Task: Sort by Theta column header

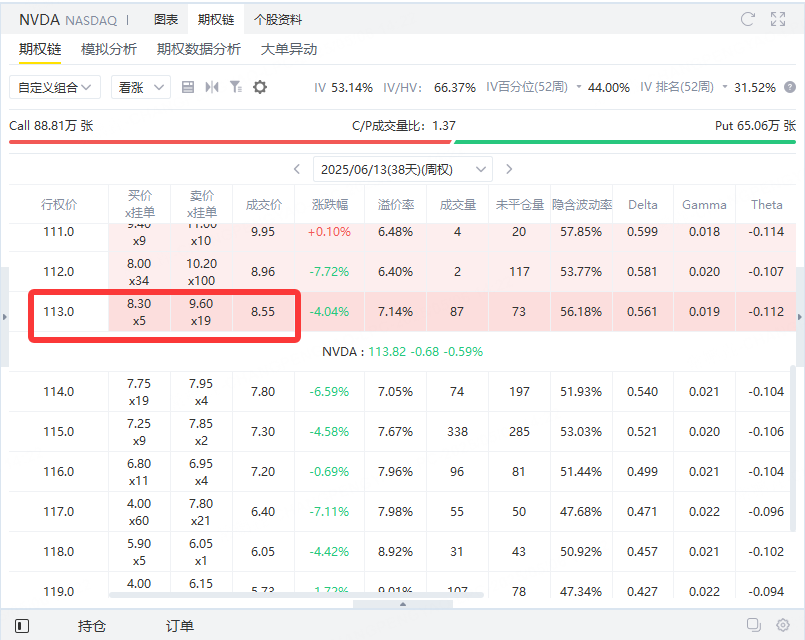Action: (x=766, y=205)
